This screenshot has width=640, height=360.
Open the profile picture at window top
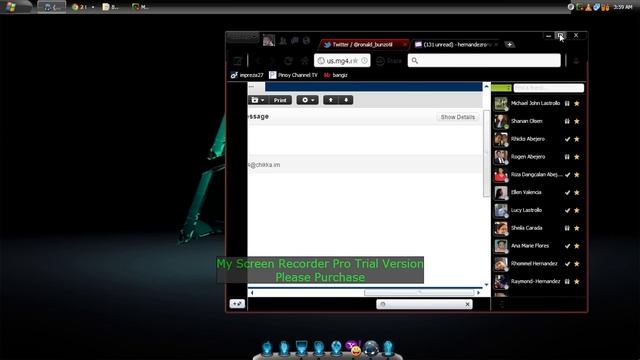tap(269, 40)
